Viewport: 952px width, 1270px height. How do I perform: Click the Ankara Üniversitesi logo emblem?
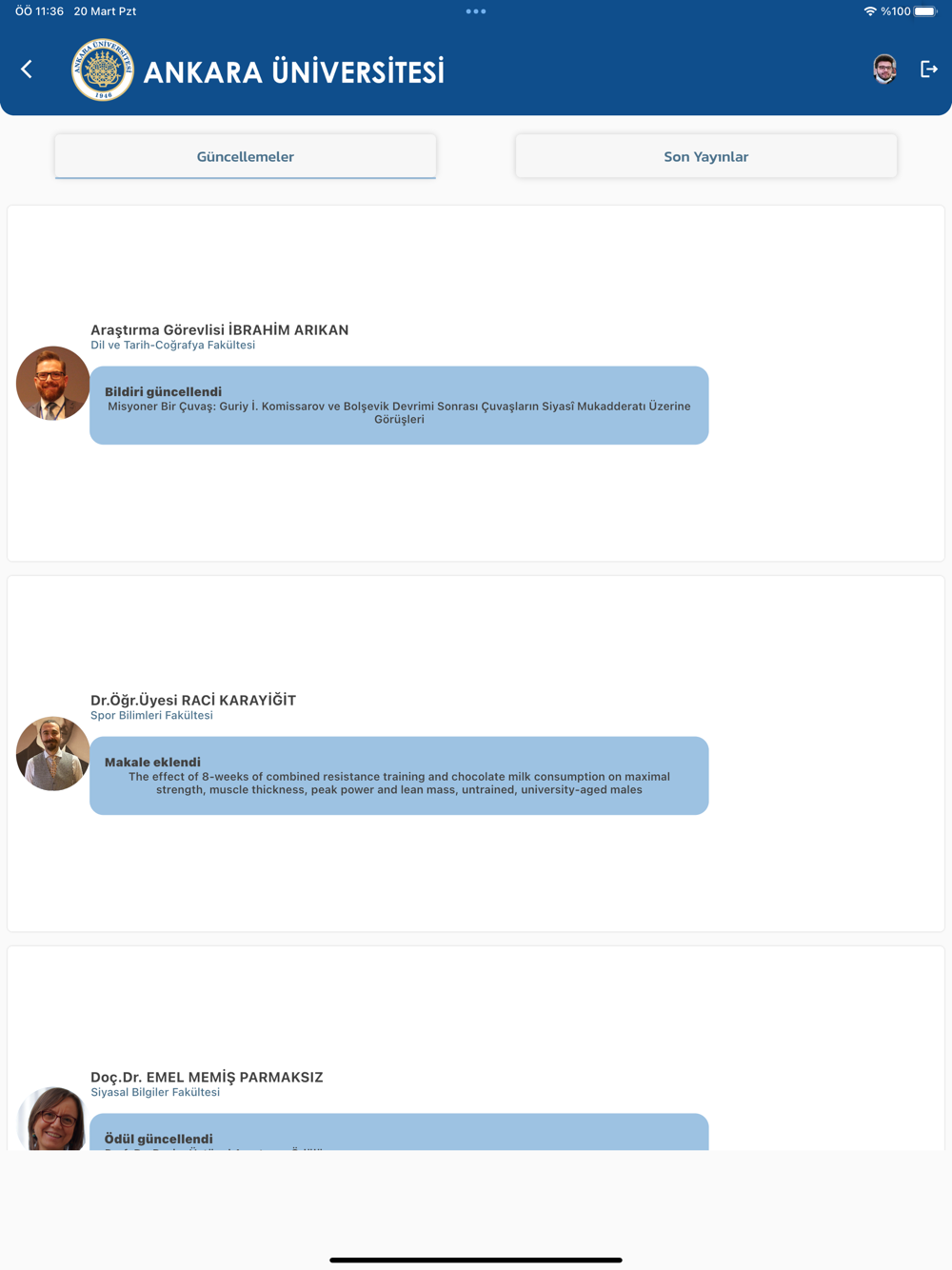[x=103, y=69]
